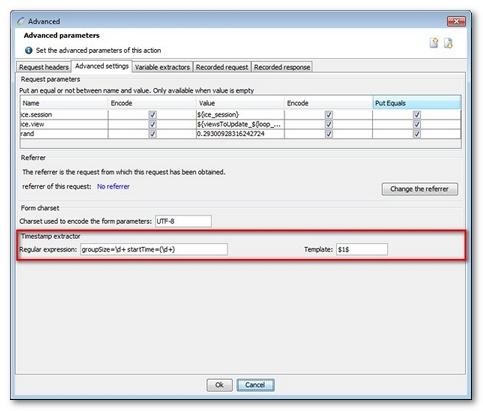Click the first document icon at top right
Image resolution: width=483 pixels, height=411 pixels.
click(x=434, y=43)
